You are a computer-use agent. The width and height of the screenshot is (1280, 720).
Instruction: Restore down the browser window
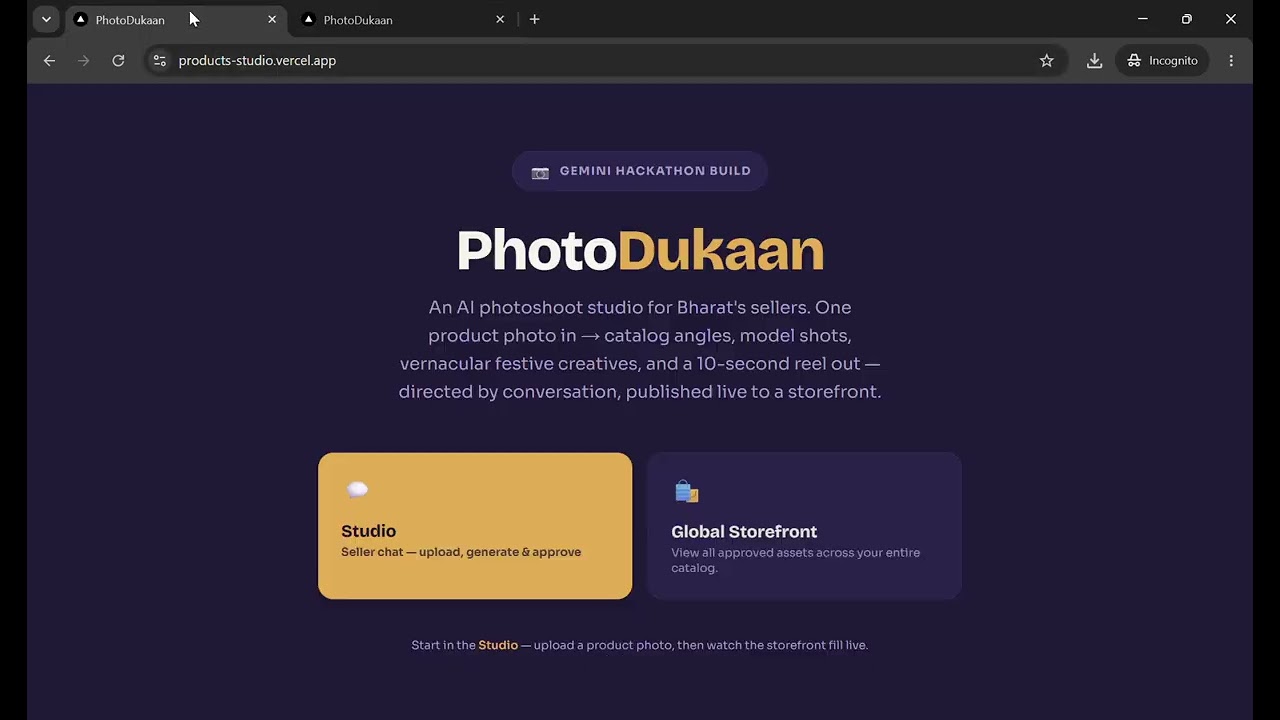click(1187, 19)
